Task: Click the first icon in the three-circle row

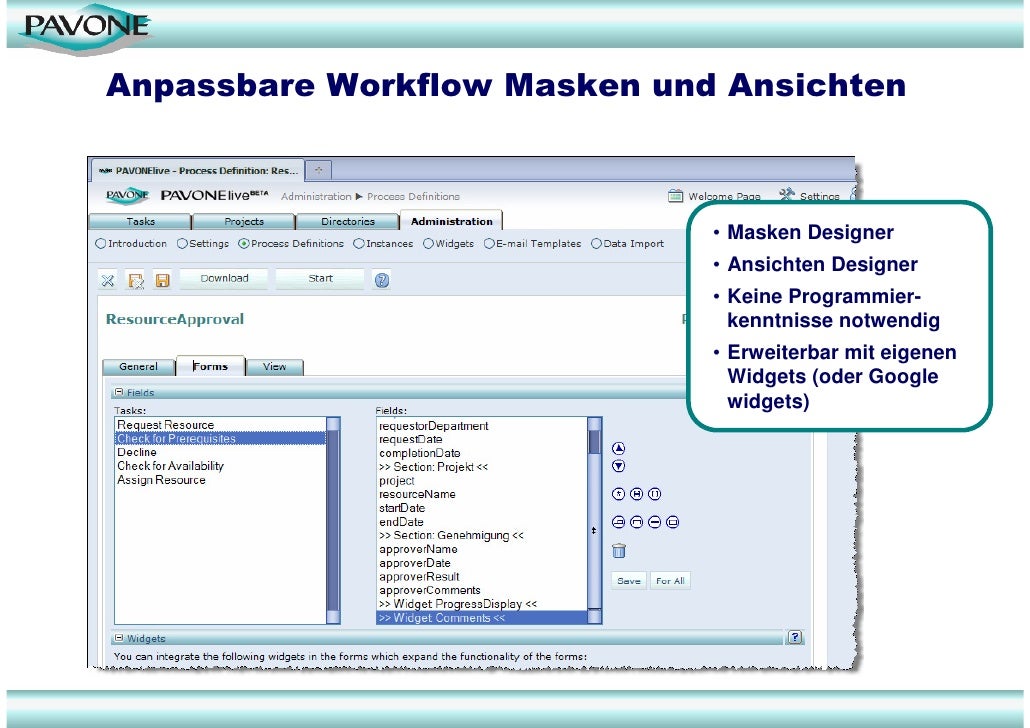Action: pos(618,494)
